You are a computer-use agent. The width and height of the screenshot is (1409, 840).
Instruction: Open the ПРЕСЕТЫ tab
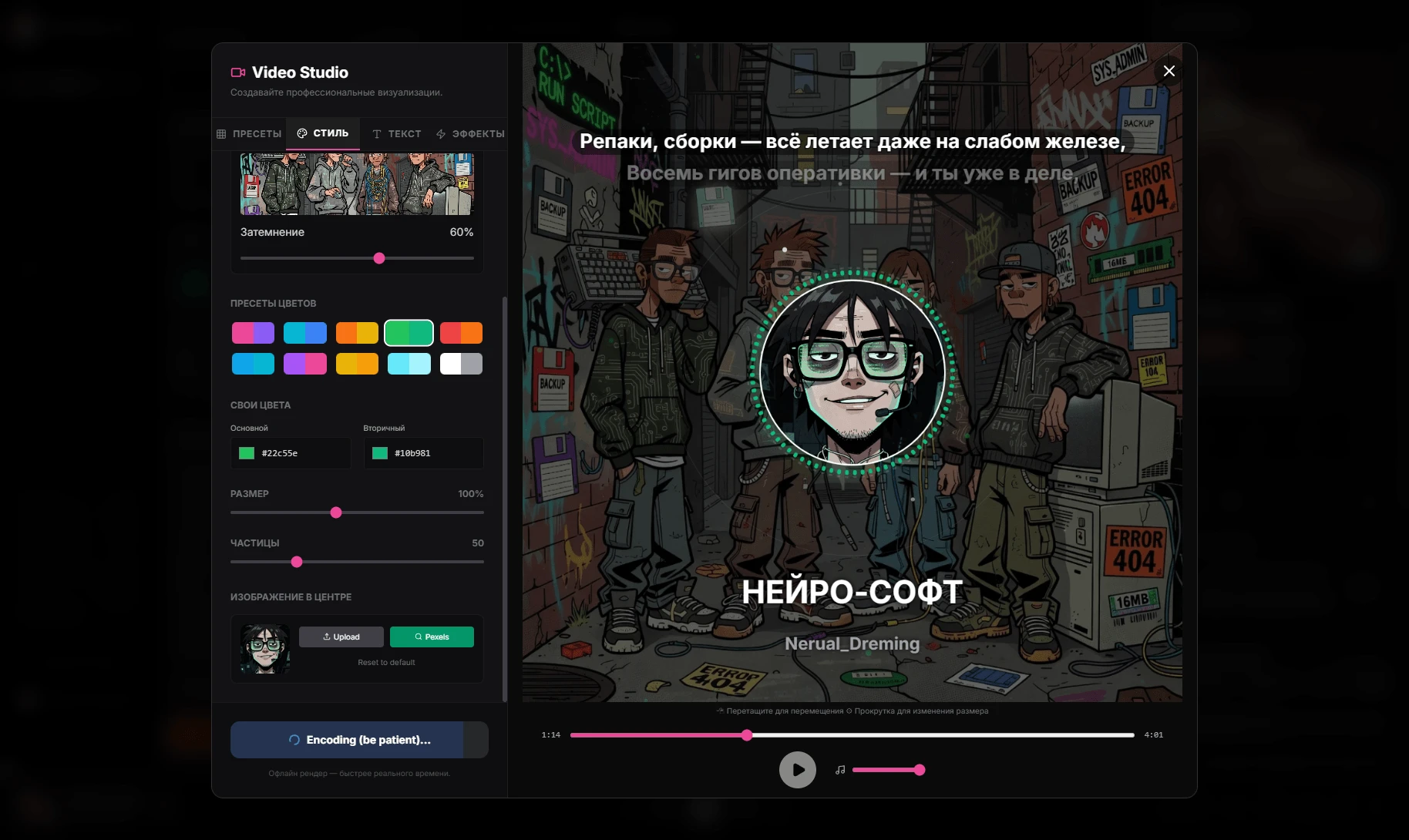[250, 134]
